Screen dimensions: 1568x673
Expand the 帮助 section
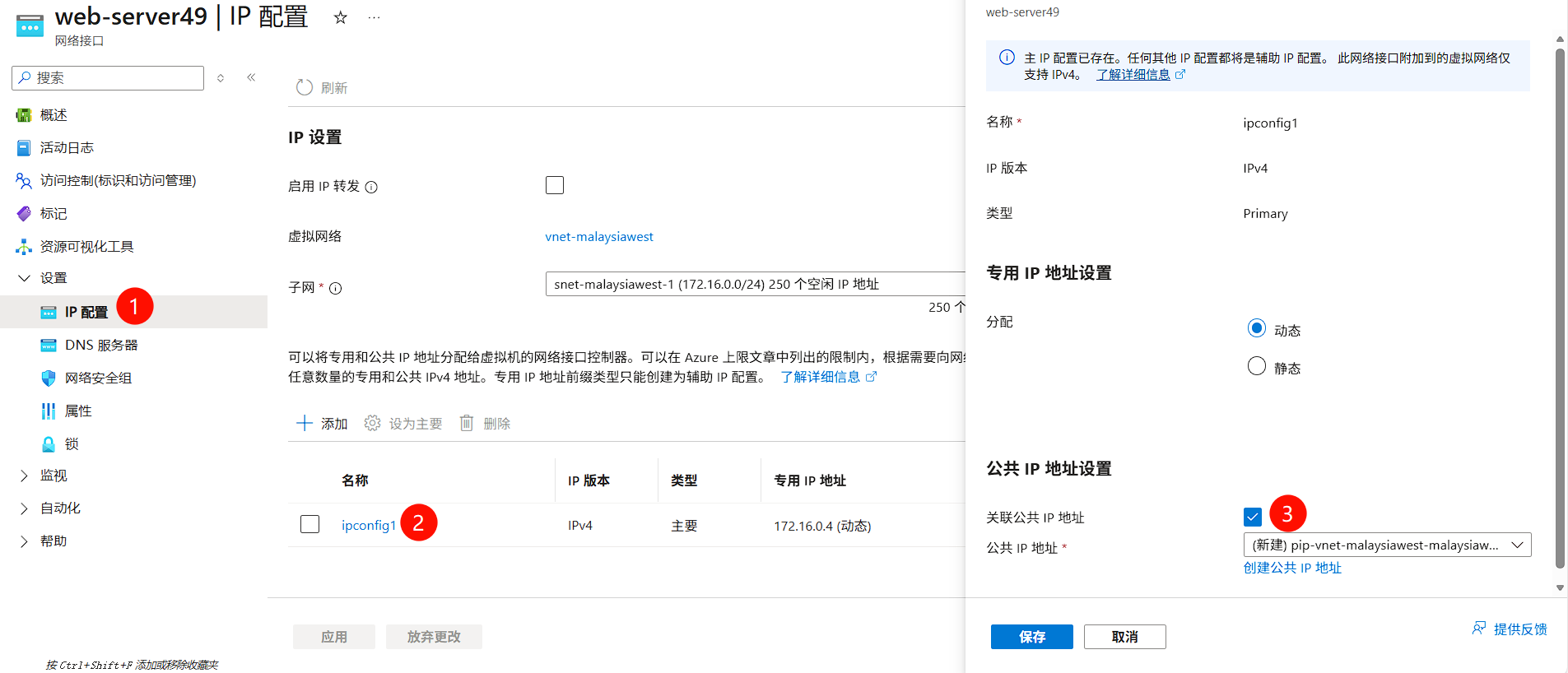(24, 541)
